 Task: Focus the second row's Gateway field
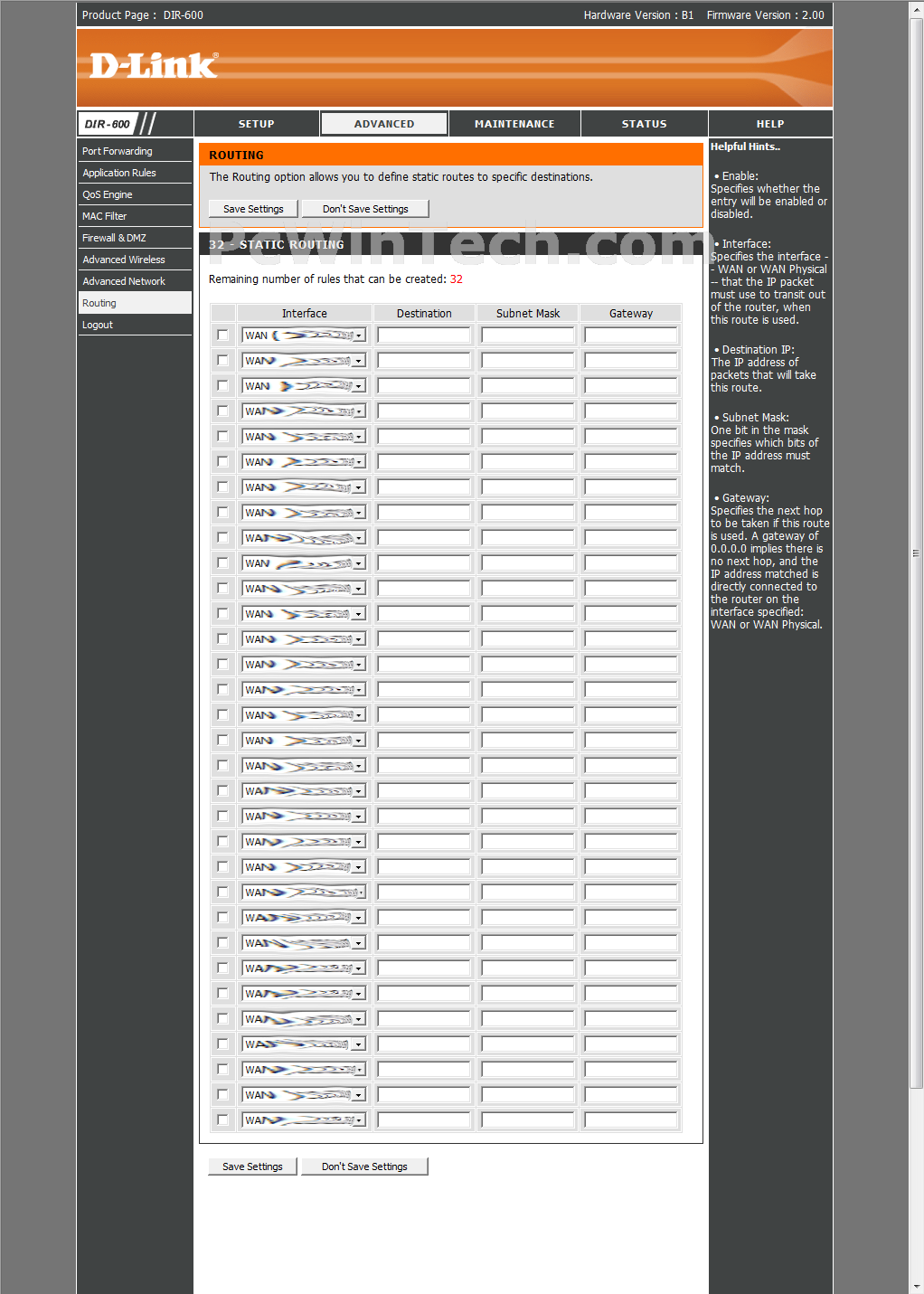pyautogui.click(x=631, y=361)
